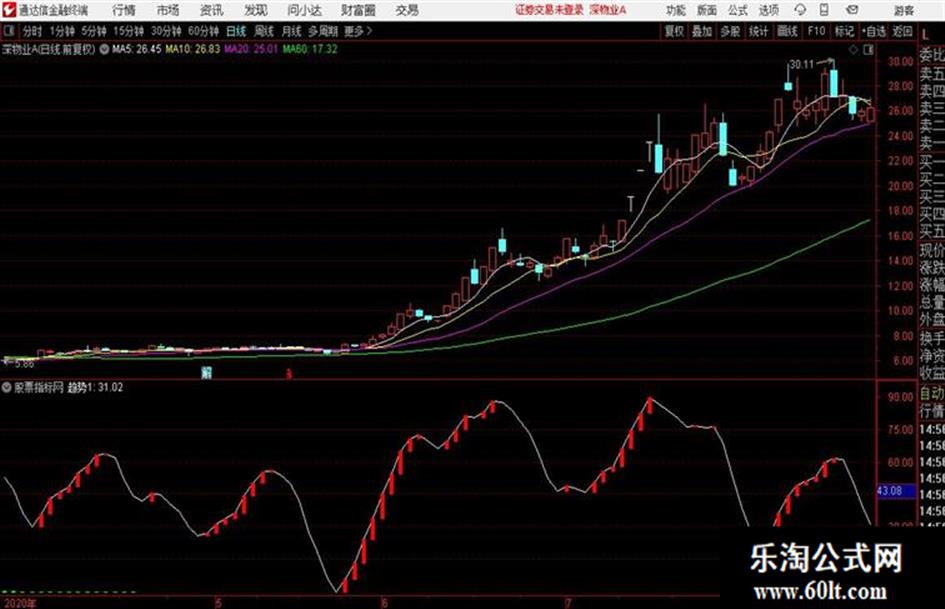The height and width of the screenshot is (609, 945).
Task: Click the 深物业A(日线 前复权) chart title
Action: [x=48, y=49]
